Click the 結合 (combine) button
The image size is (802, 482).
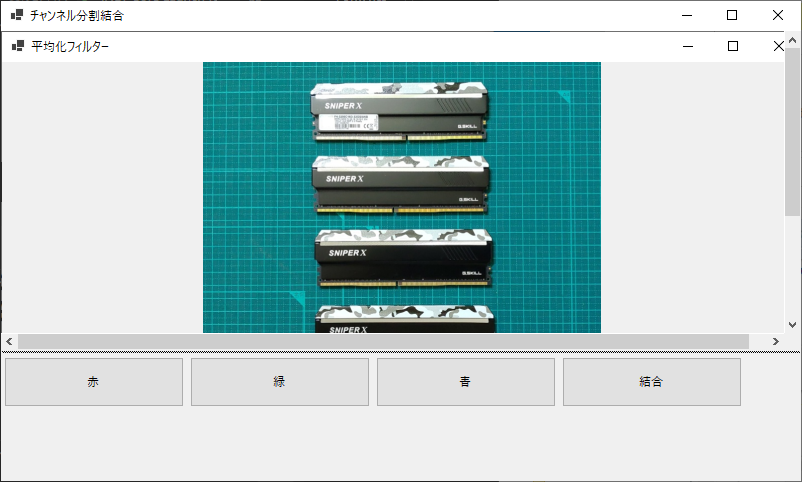point(652,382)
